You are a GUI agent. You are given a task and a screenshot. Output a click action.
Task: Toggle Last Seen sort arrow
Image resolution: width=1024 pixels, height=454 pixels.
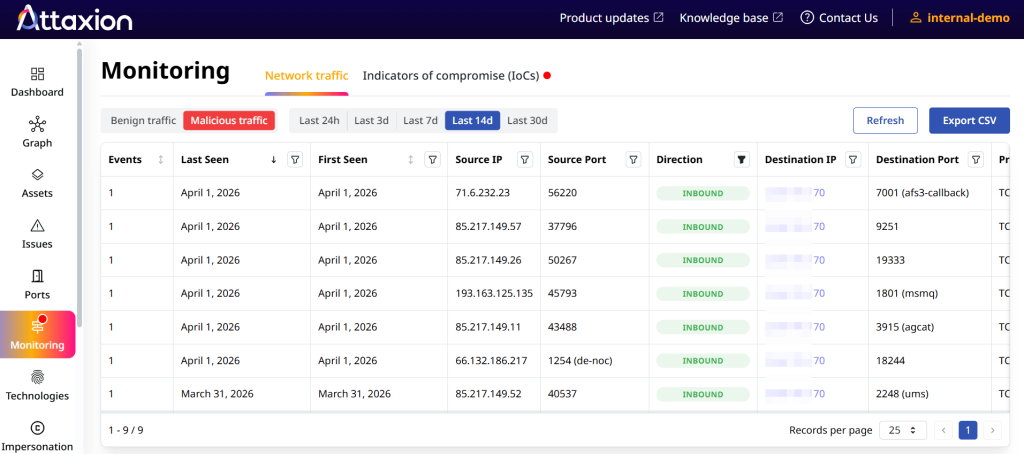click(274, 159)
